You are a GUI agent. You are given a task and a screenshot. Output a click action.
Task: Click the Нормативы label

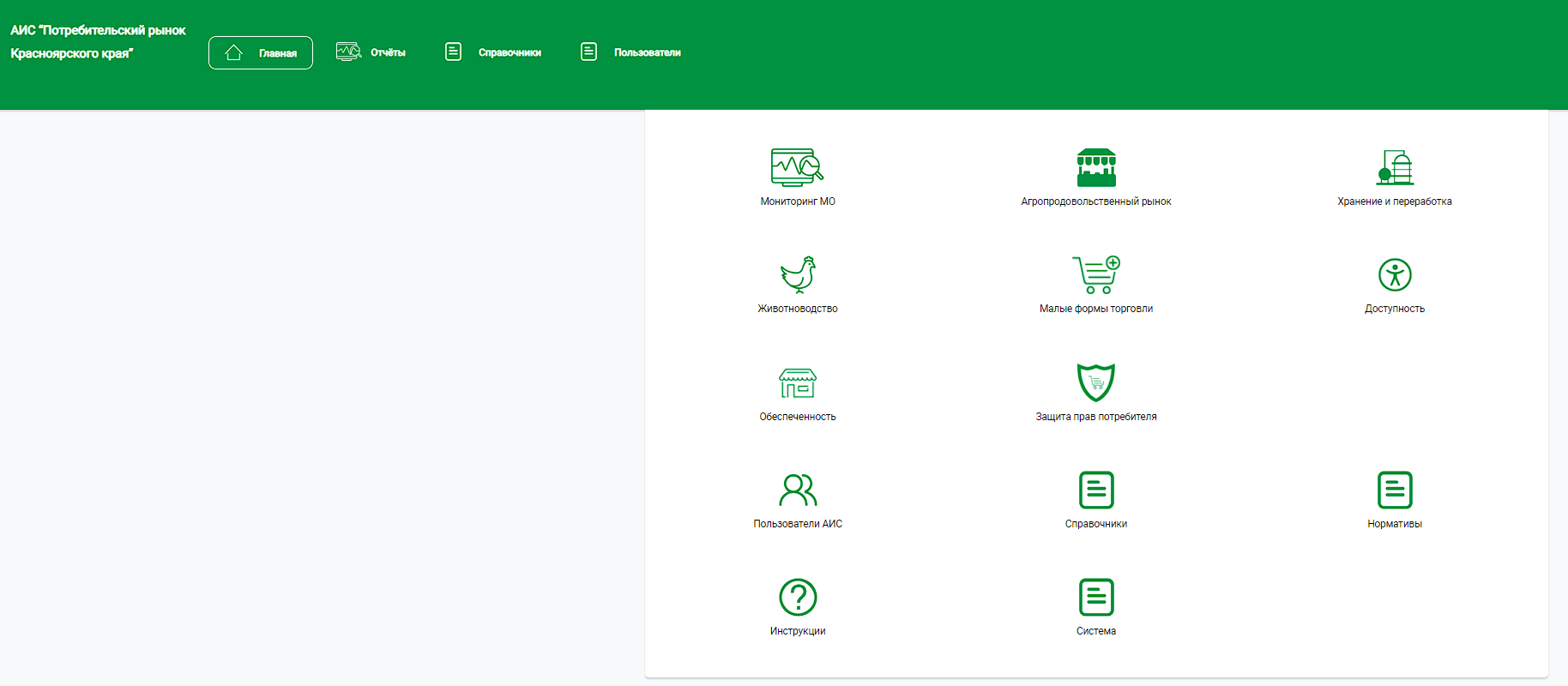(1395, 524)
